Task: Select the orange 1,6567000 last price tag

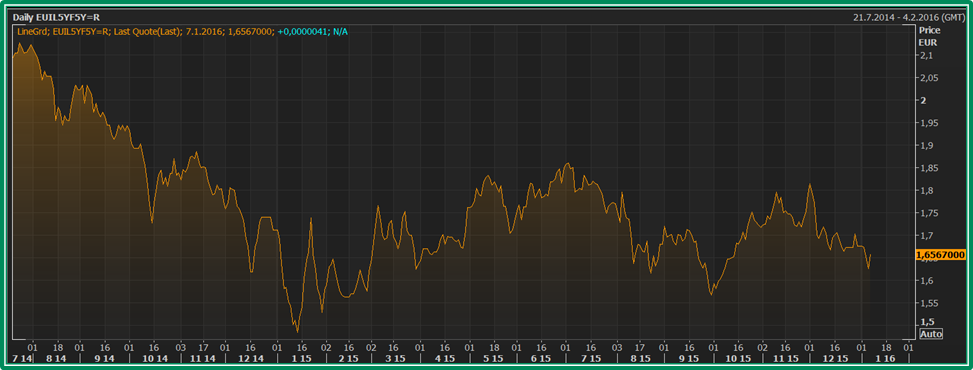Action: (x=939, y=255)
